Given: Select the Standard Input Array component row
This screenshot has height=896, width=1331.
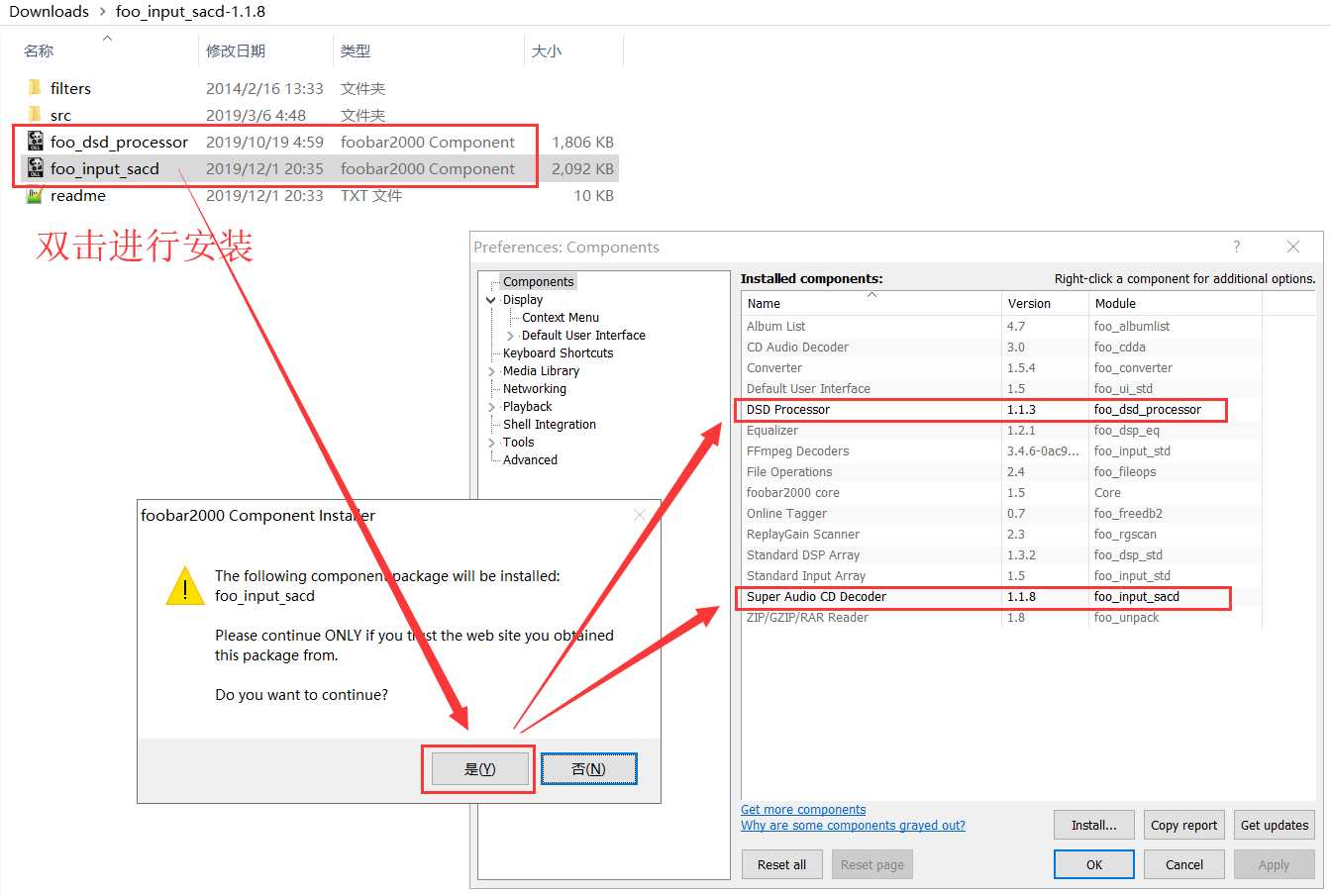Looking at the screenshot, I should pos(1001,575).
